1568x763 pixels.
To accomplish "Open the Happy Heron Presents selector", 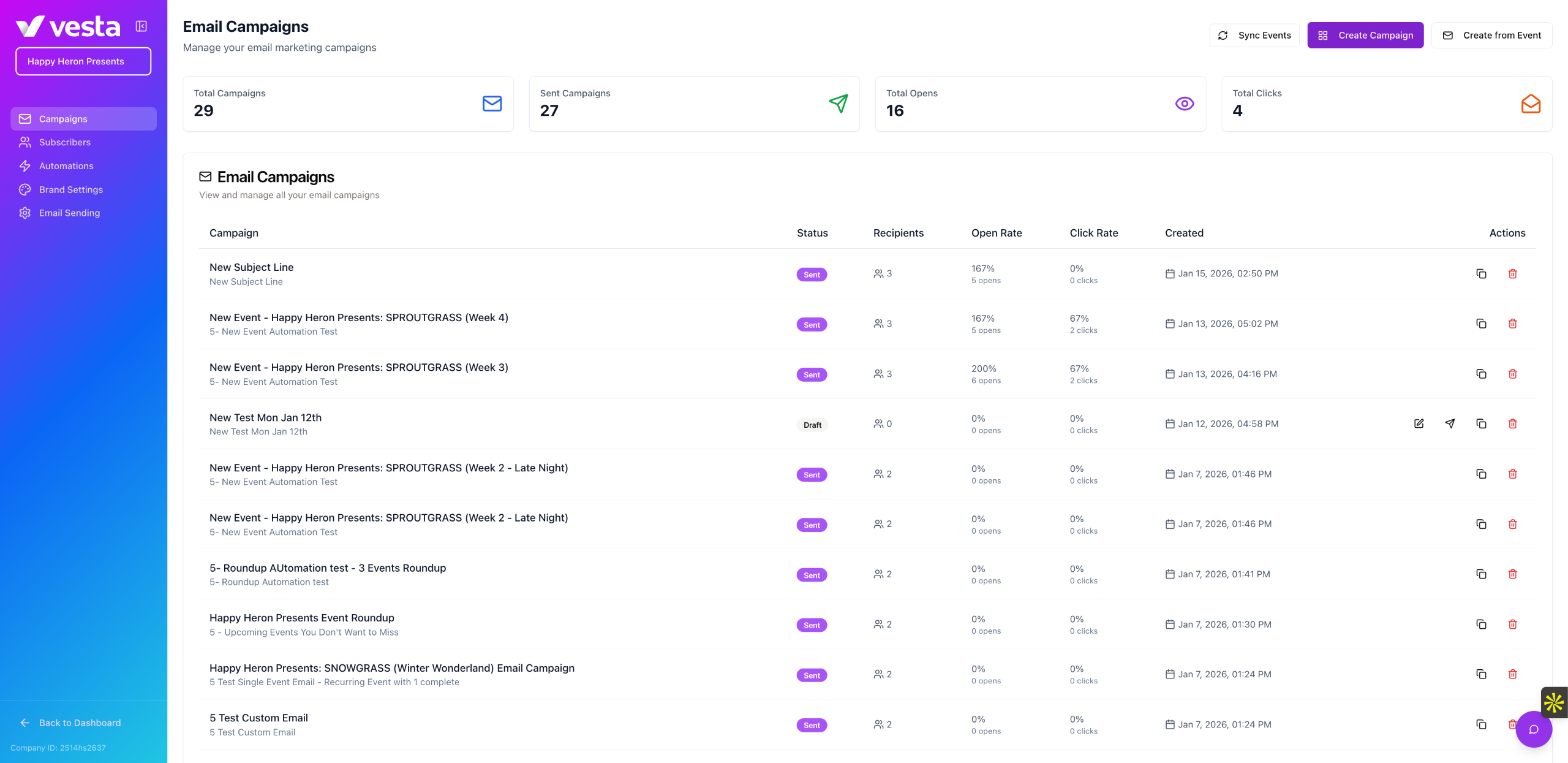I will click(83, 61).
